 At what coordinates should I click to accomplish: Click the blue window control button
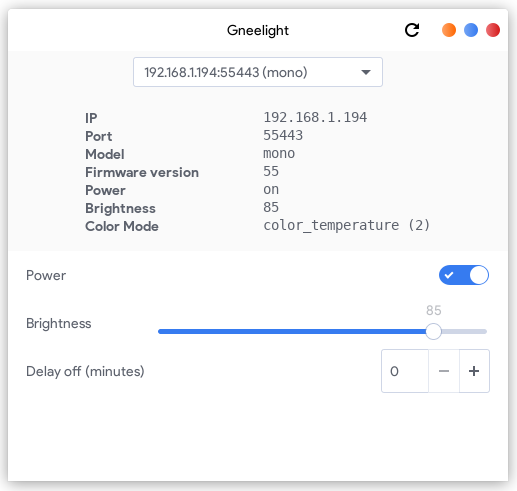coord(471,30)
